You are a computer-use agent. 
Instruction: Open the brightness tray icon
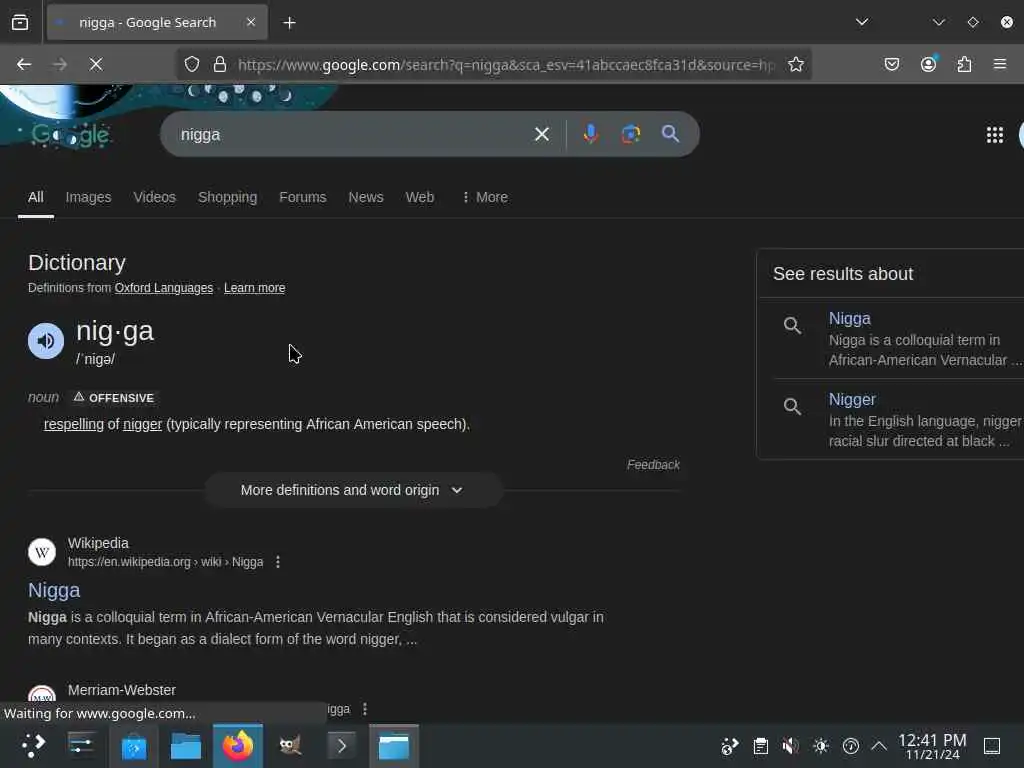(821, 746)
